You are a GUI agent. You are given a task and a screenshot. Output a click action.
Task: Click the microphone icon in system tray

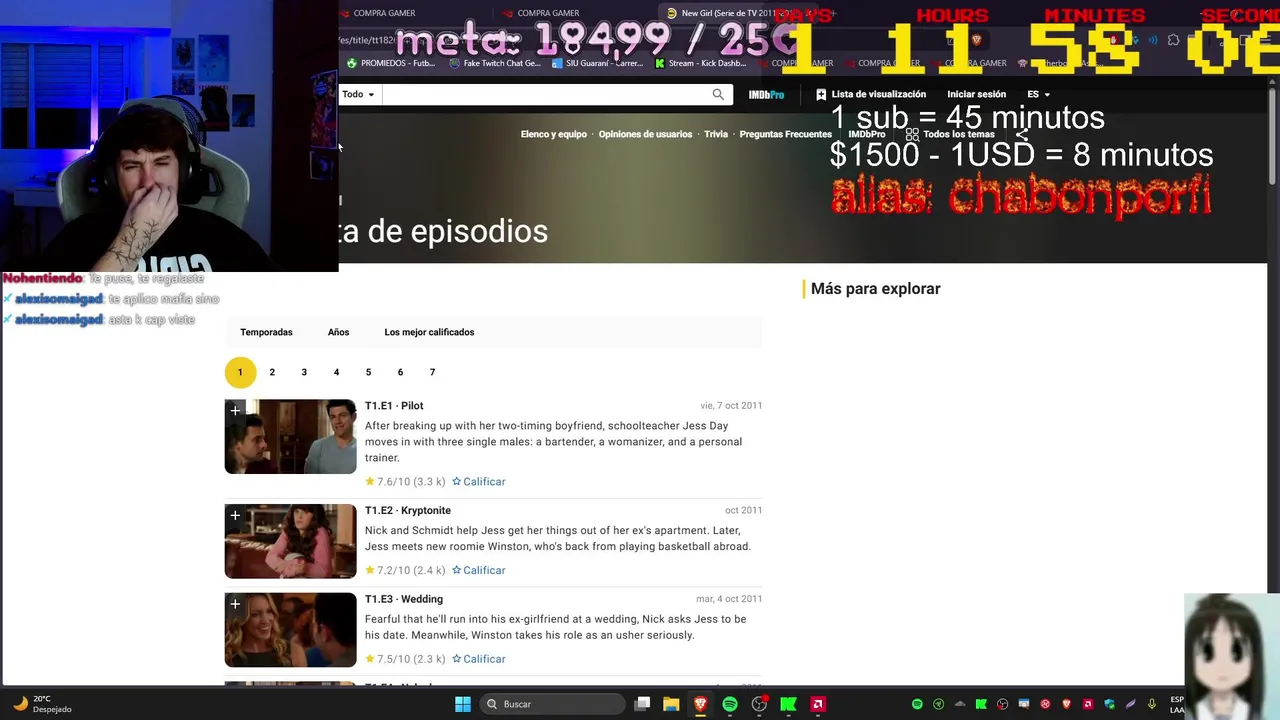point(1152,704)
